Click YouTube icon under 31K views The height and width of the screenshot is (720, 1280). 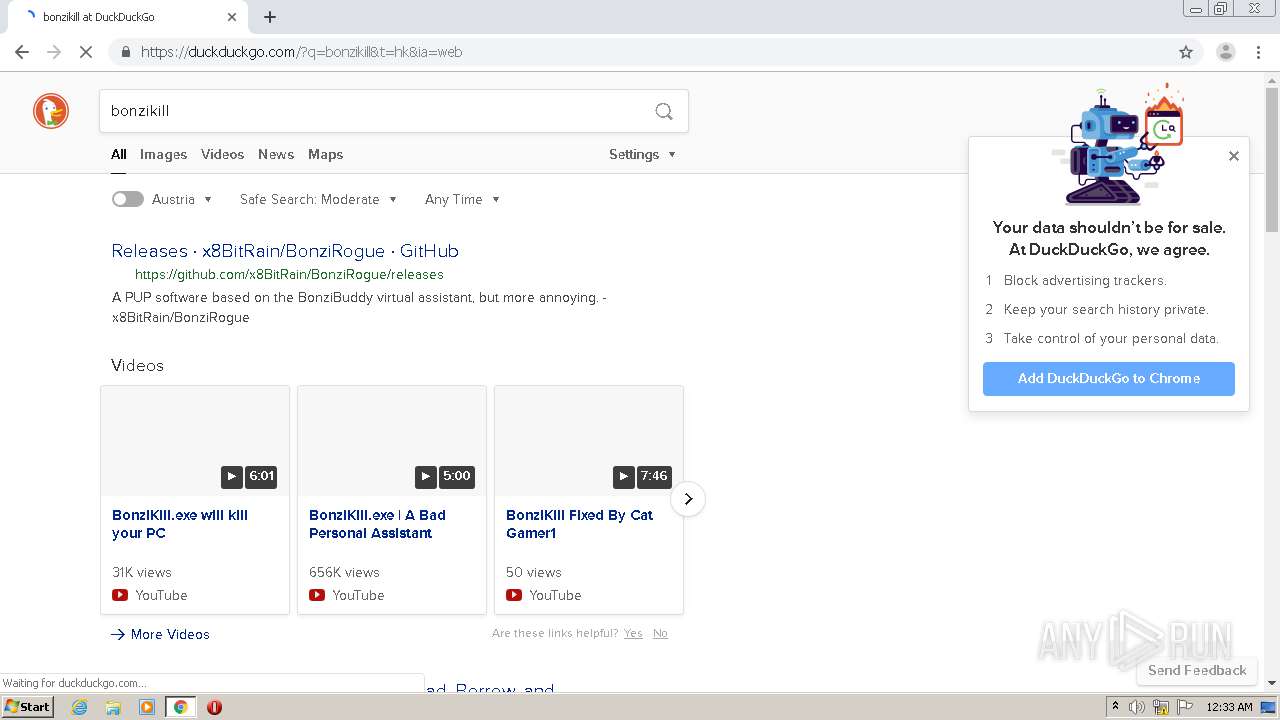click(120, 595)
